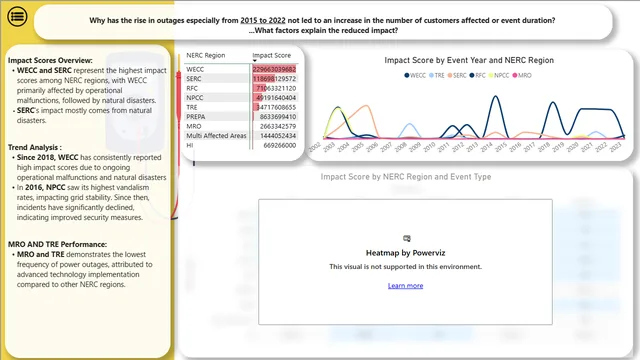
Task: Click the 2021 label on chart axis
Action: (587, 147)
